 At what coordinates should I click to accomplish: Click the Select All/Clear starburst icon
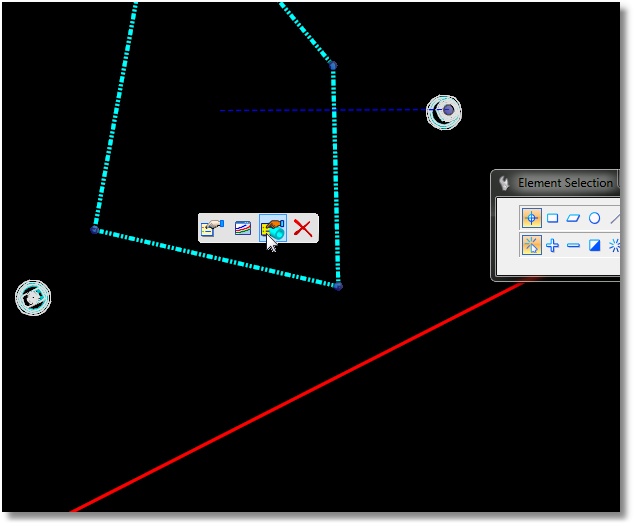point(615,245)
